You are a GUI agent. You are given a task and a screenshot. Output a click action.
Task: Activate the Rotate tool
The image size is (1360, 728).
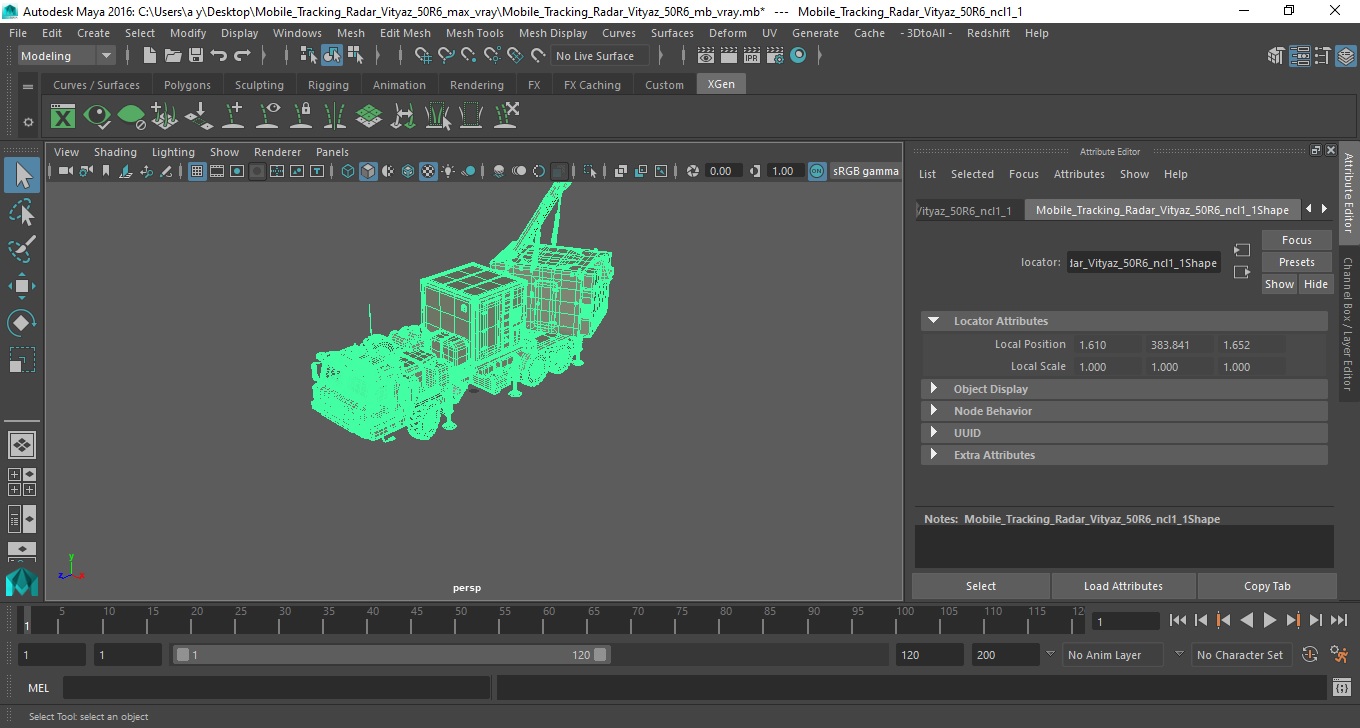point(22,322)
